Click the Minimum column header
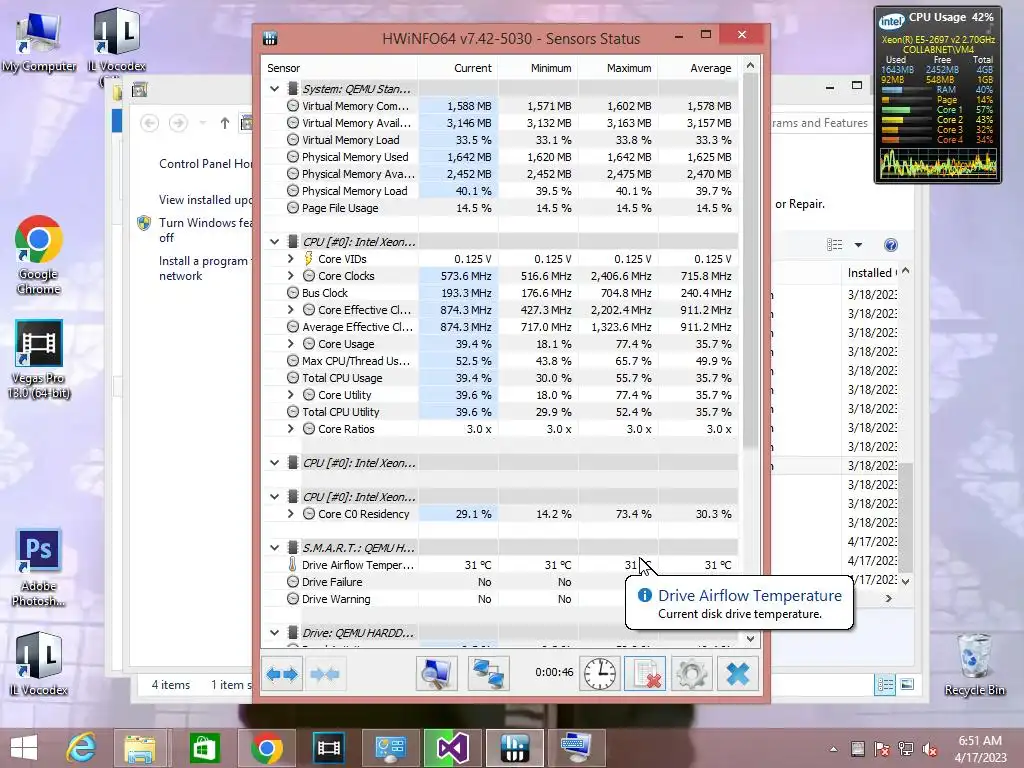 tap(538, 68)
